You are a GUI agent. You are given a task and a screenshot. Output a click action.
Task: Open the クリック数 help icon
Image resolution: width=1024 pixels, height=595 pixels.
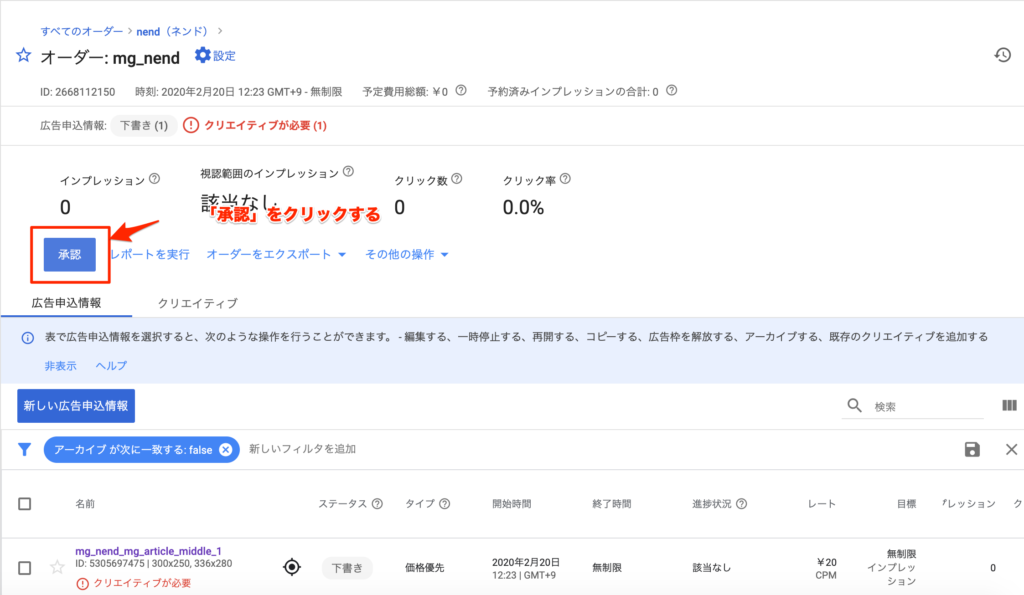pyautogui.click(x=456, y=179)
